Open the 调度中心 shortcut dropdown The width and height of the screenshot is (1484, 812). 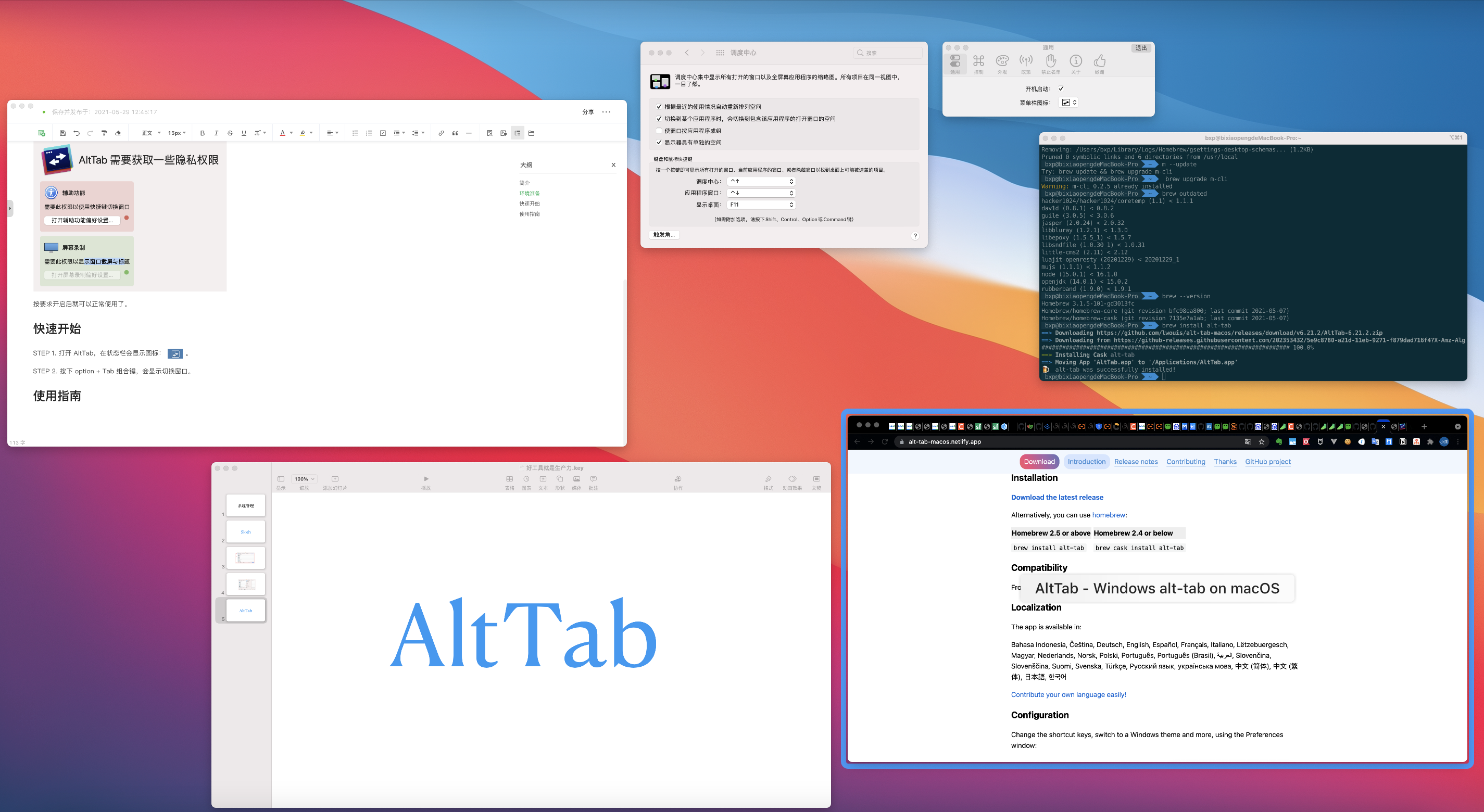point(761,182)
